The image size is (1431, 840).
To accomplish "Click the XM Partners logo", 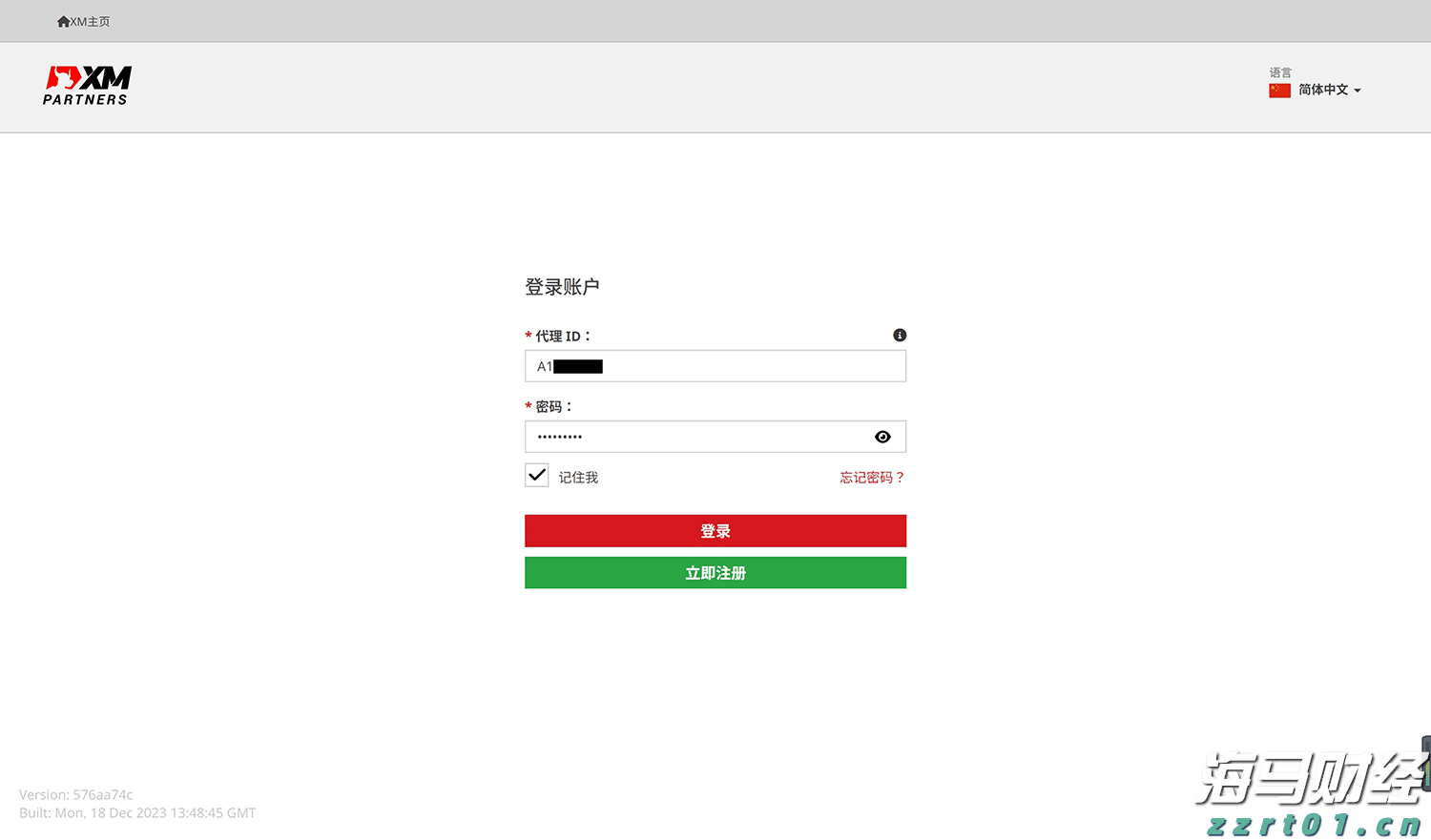I will [x=86, y=84].
